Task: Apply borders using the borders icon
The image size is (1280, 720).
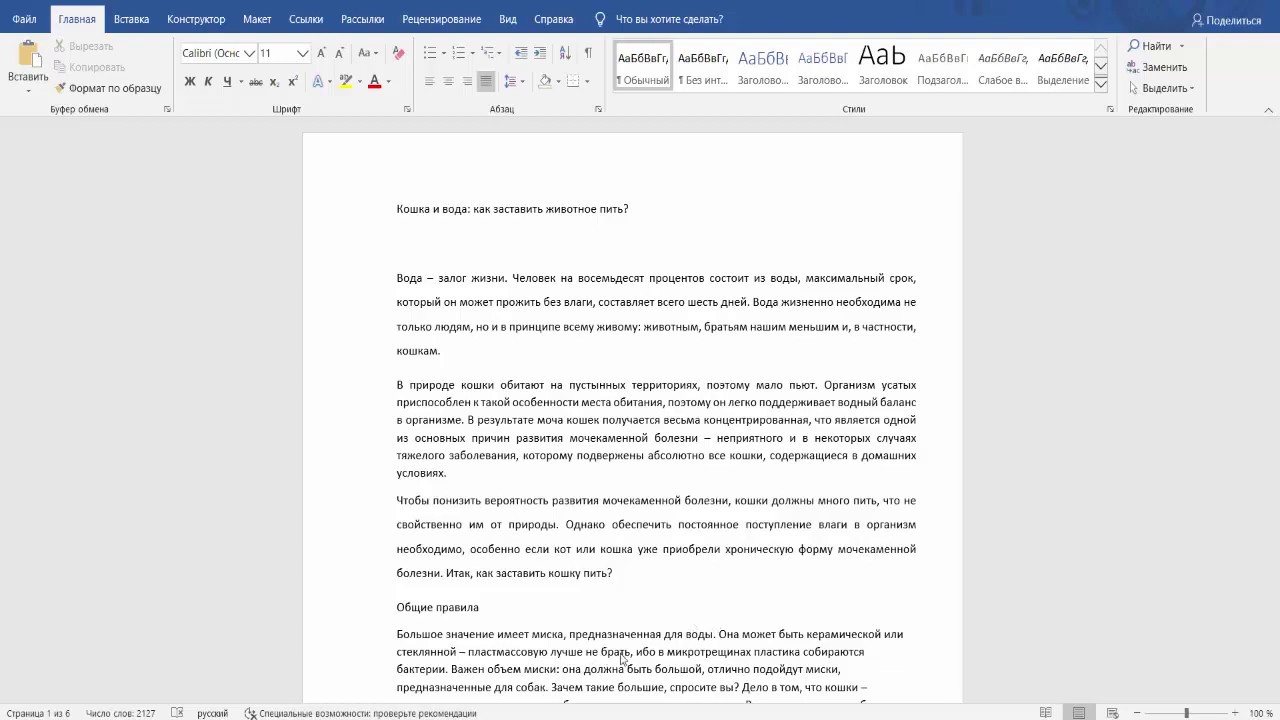Action: click(572, 82)
